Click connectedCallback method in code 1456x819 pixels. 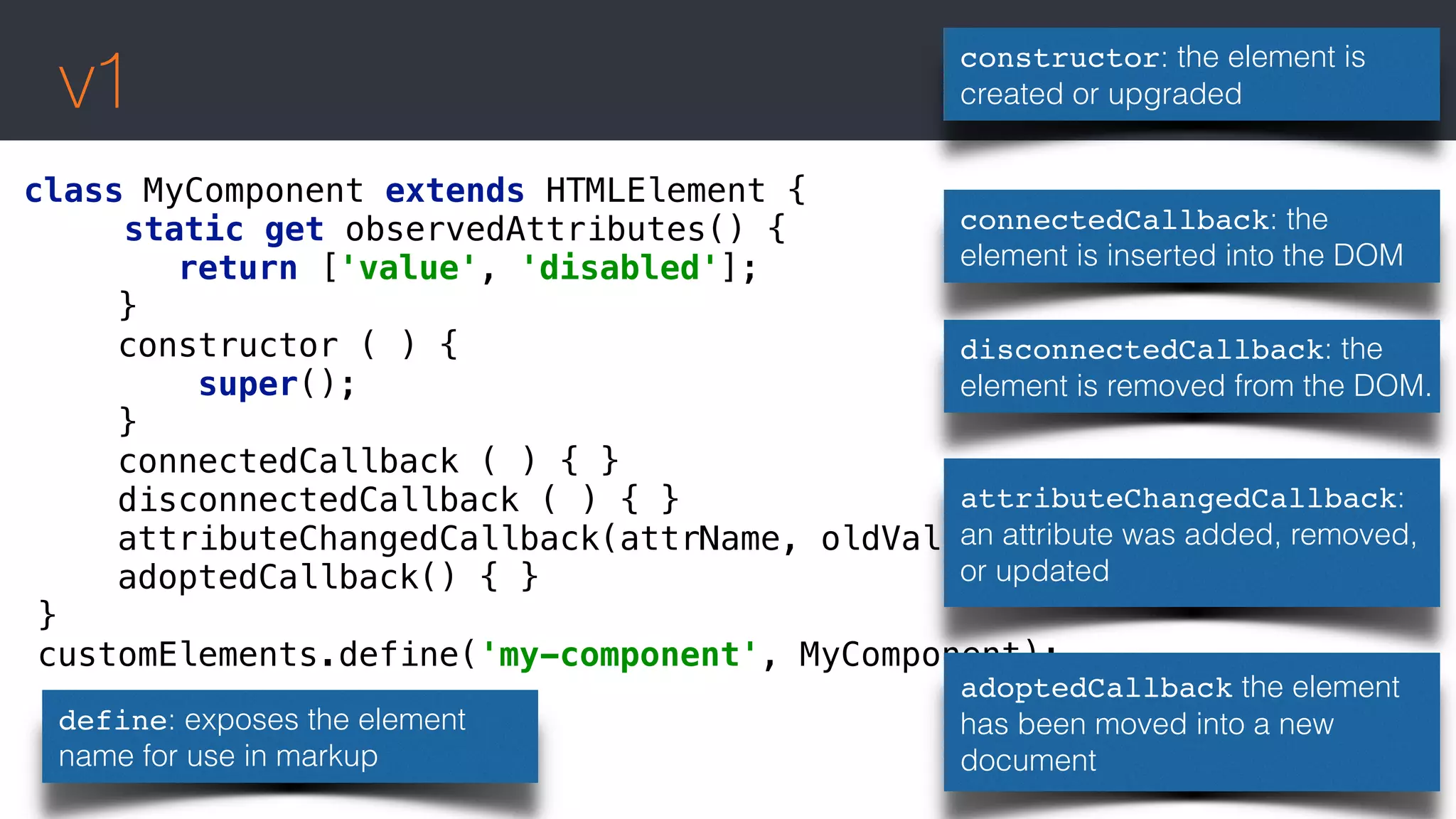coord(289,461)
